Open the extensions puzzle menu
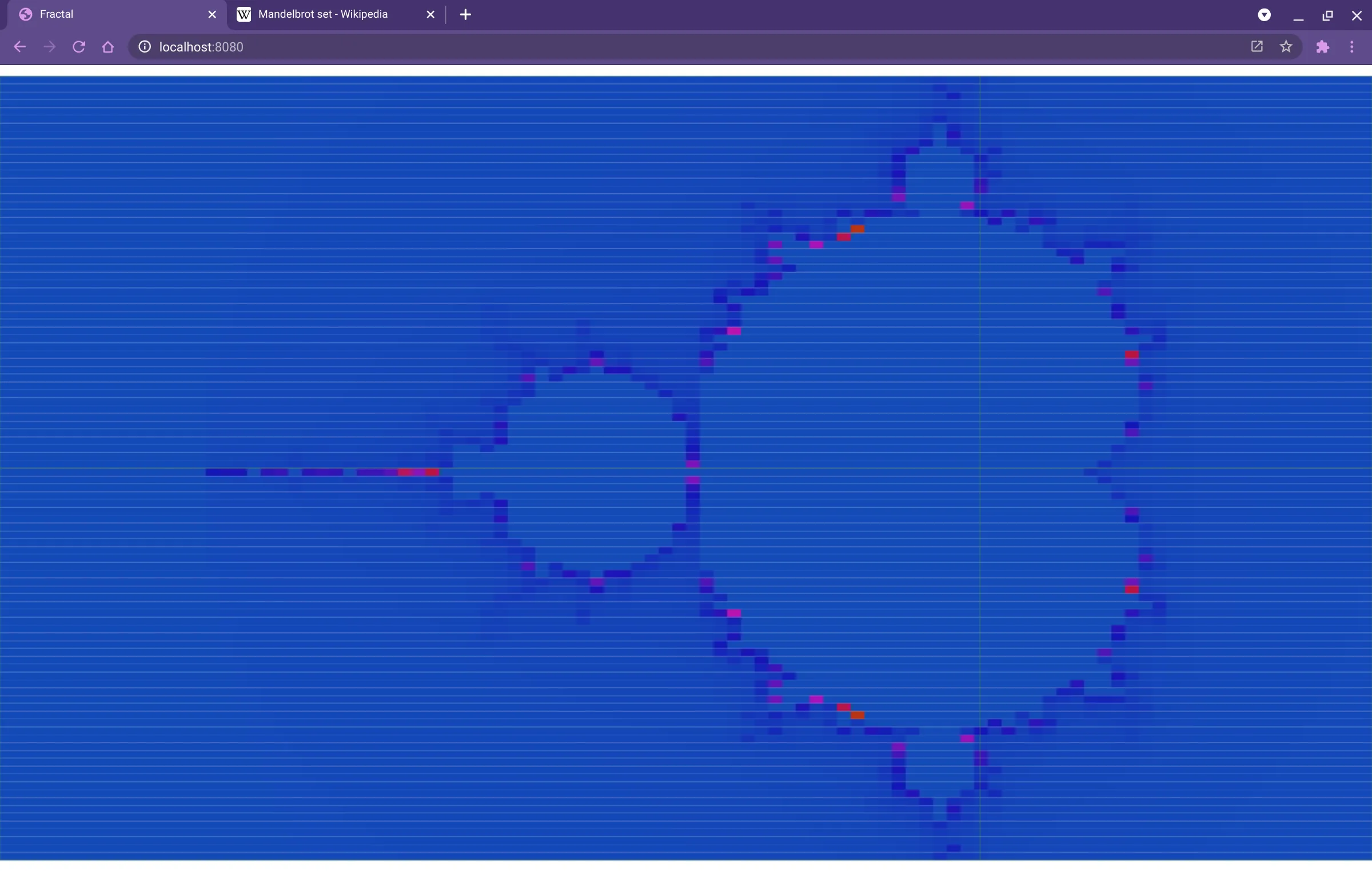1372x871 pixels. [x=1323, y=47]
